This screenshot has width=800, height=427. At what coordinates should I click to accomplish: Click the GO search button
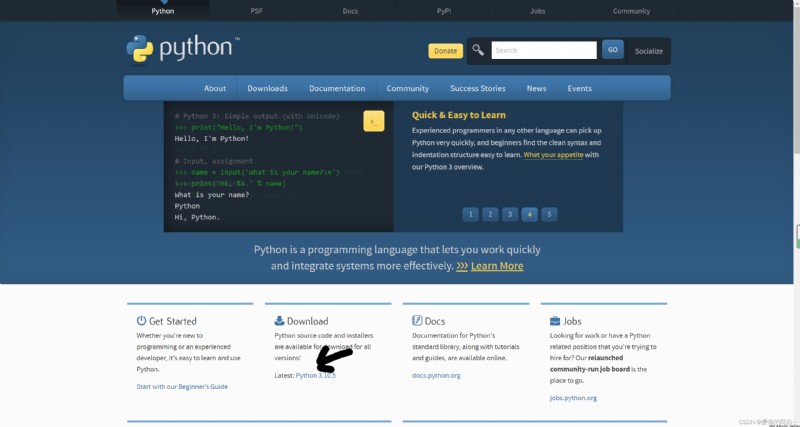[x=613, y=49]
